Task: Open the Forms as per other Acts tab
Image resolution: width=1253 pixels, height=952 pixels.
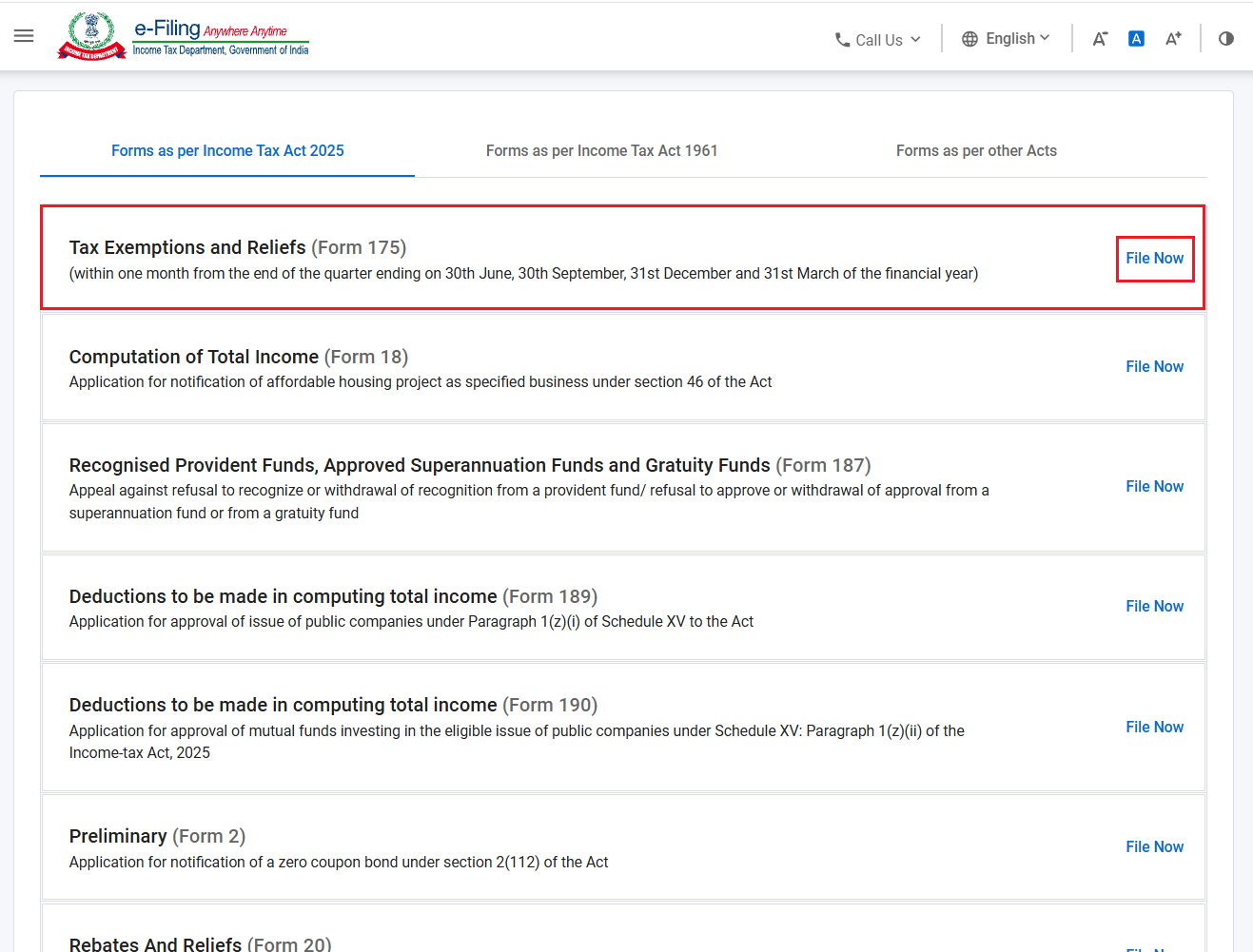Action: coord(976,150)
